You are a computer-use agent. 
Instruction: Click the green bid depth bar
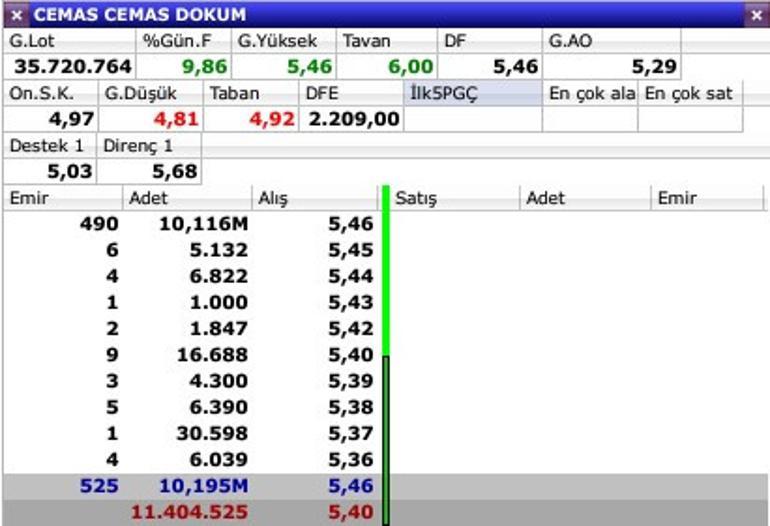386,280
